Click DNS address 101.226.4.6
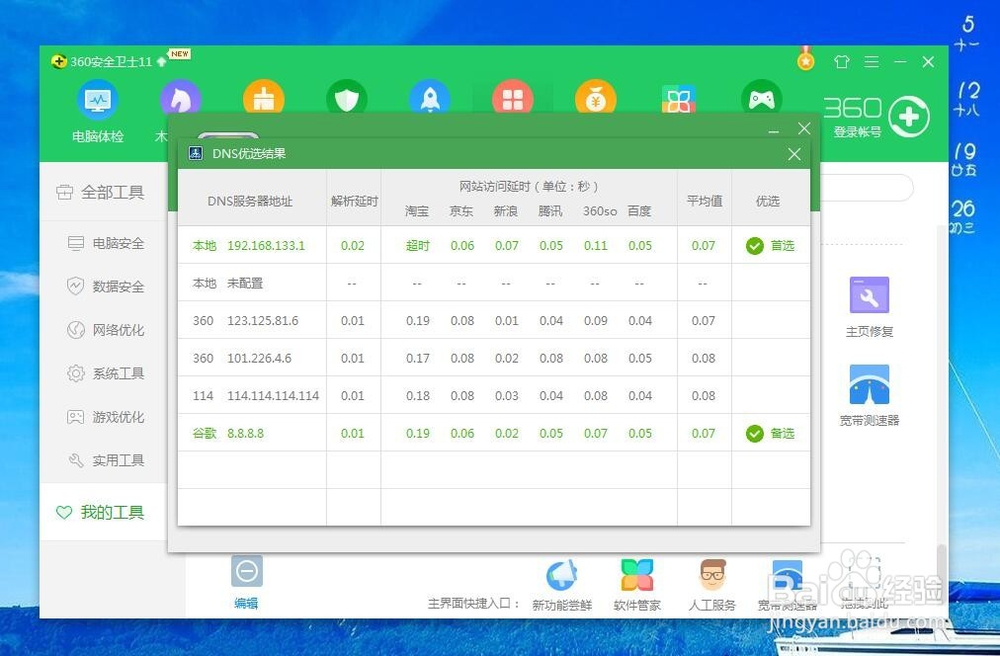 point(260,358)
